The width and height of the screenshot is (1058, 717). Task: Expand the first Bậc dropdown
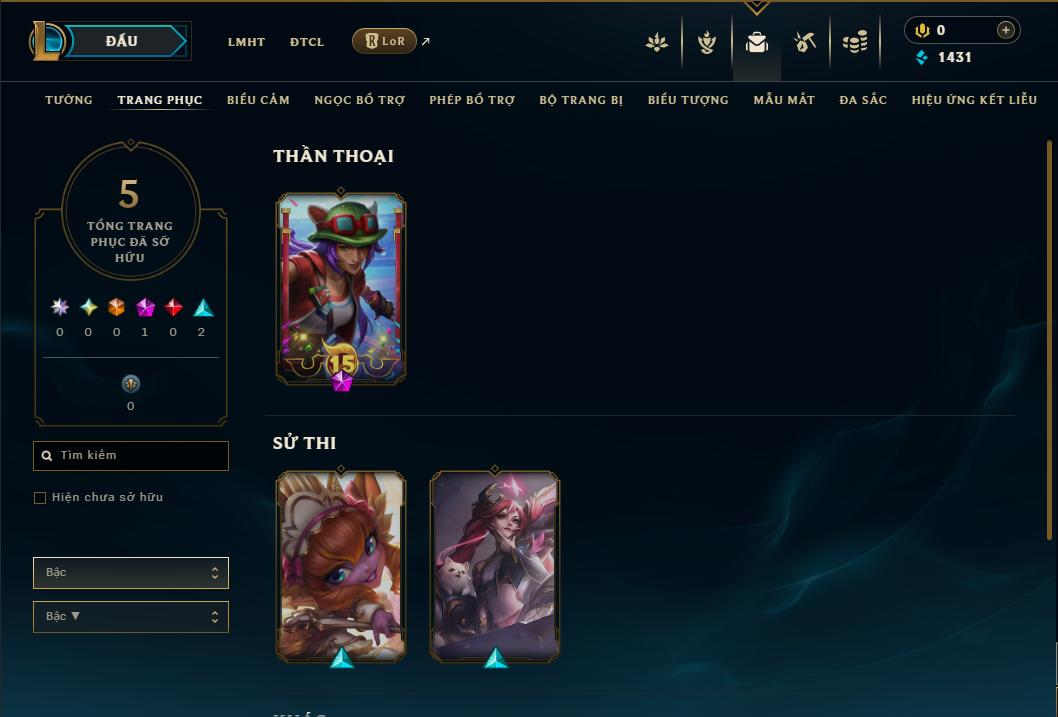pos(131,573)
